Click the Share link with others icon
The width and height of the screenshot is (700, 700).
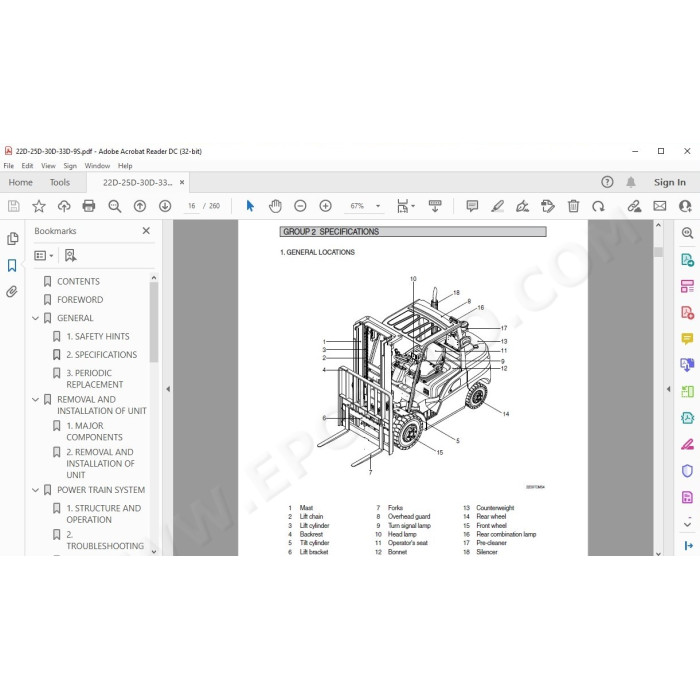coord(634,206)
